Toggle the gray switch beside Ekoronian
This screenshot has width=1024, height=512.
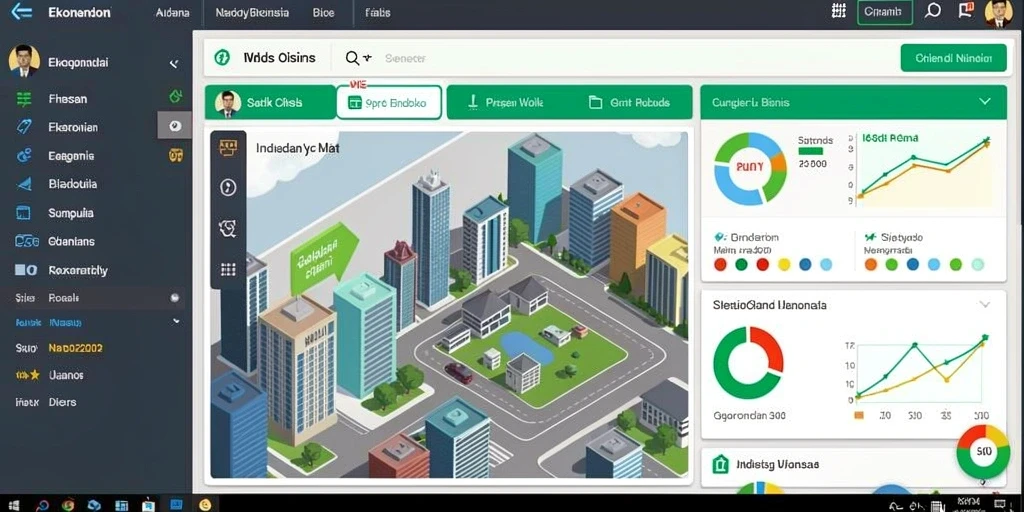coord(174,125)
